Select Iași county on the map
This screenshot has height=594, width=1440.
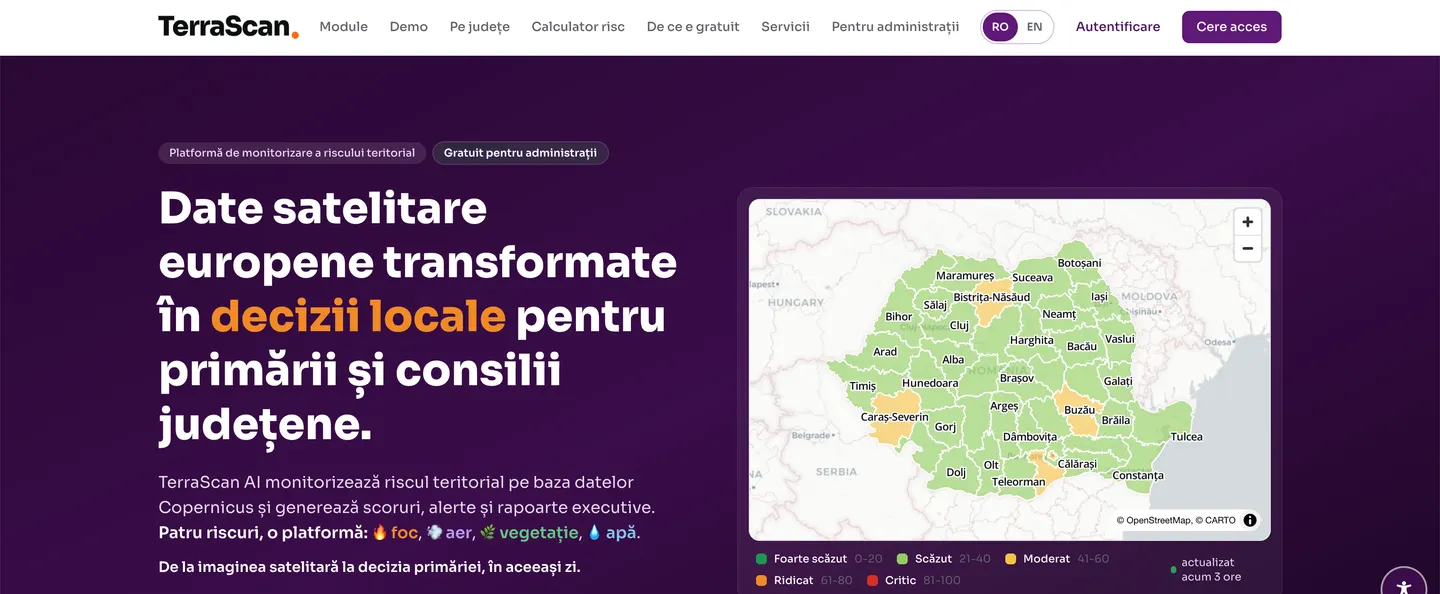point(1099,298)
